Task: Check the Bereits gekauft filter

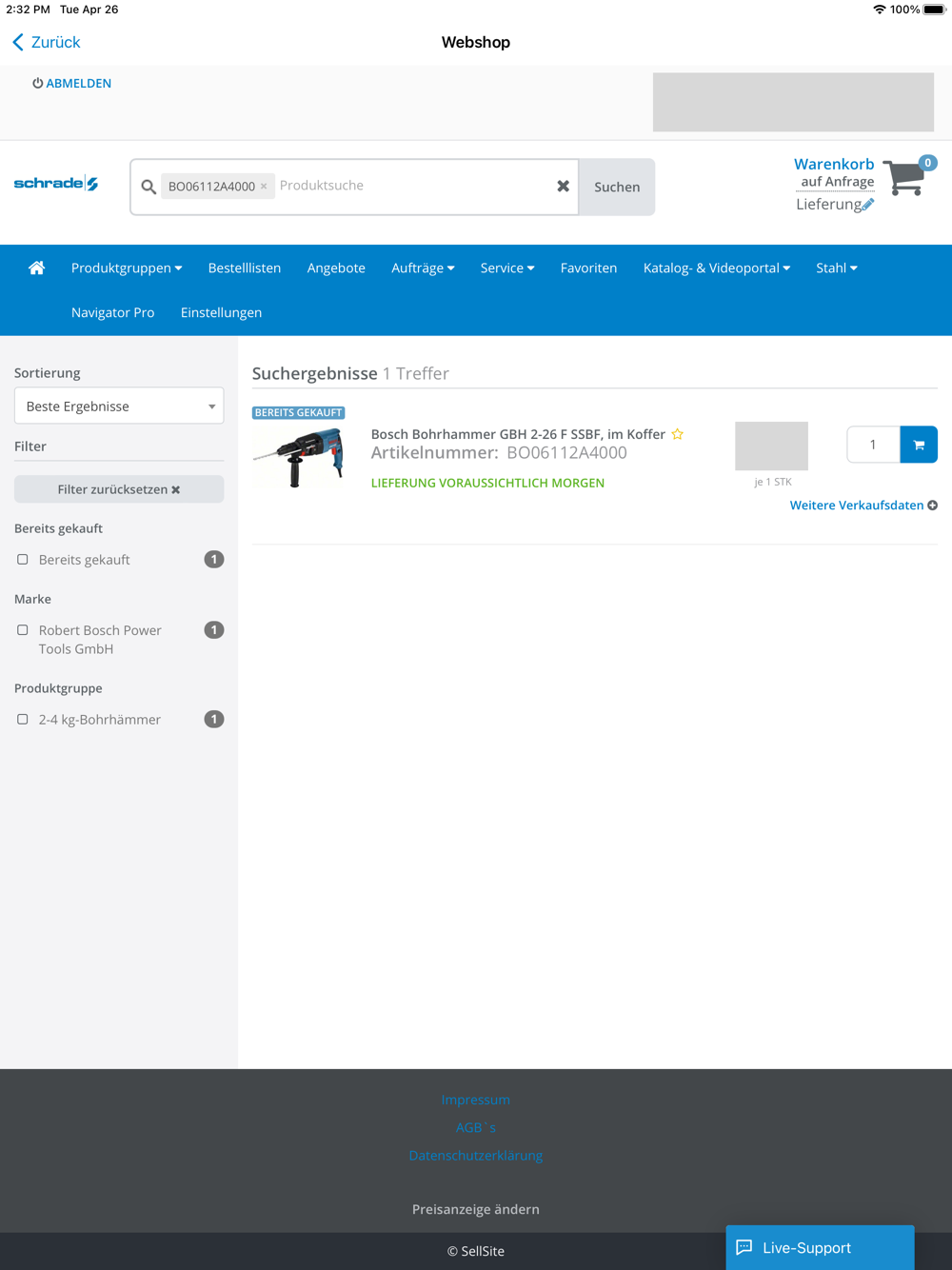Action: [23, 560]
